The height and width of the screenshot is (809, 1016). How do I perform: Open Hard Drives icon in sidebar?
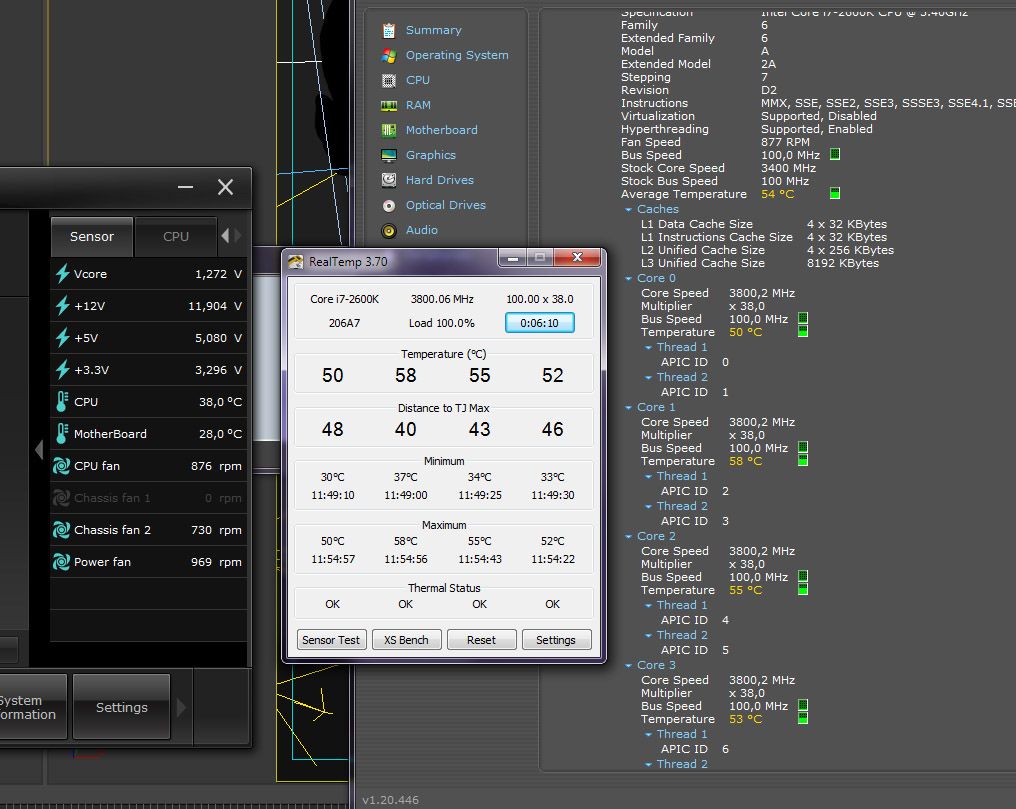[x=389, y=180]
